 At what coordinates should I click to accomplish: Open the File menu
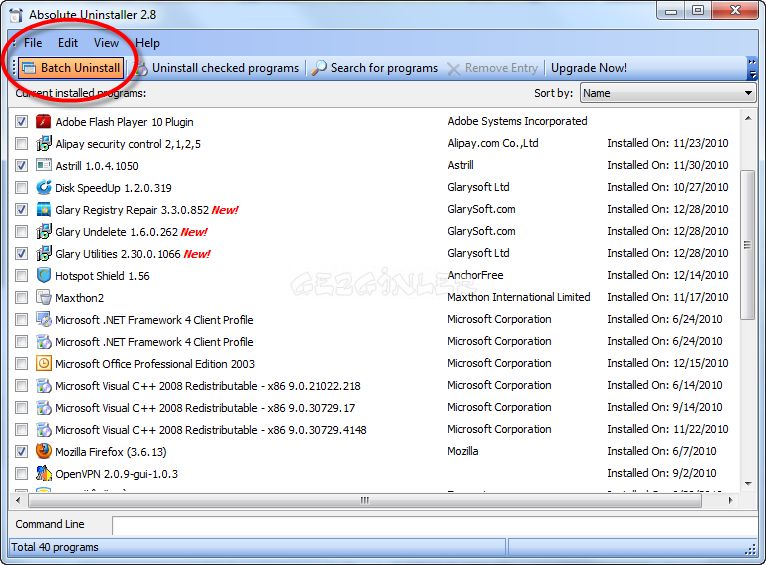33,43
